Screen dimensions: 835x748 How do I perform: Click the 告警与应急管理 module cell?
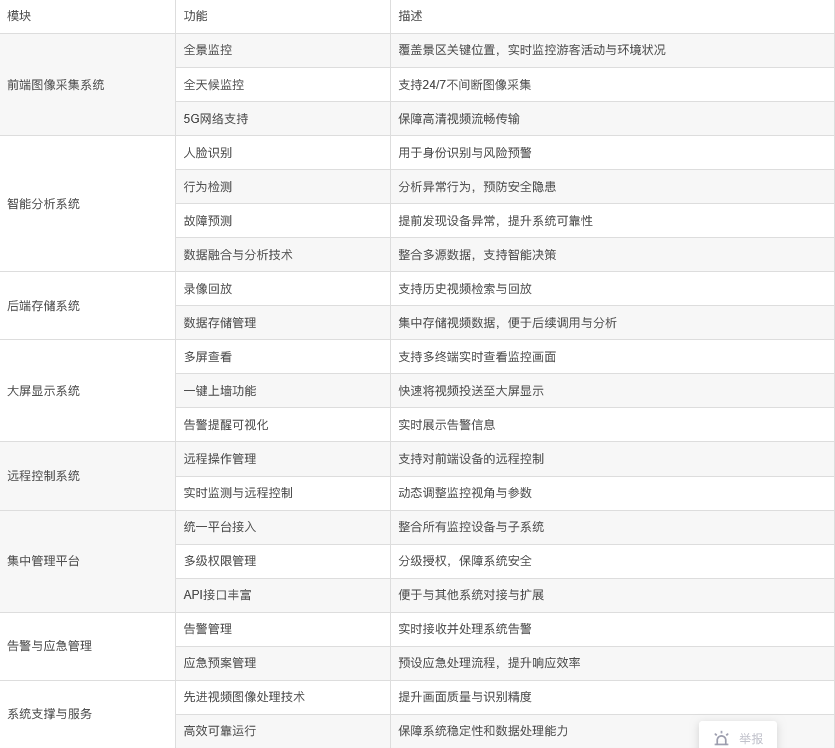pos(49,645)
